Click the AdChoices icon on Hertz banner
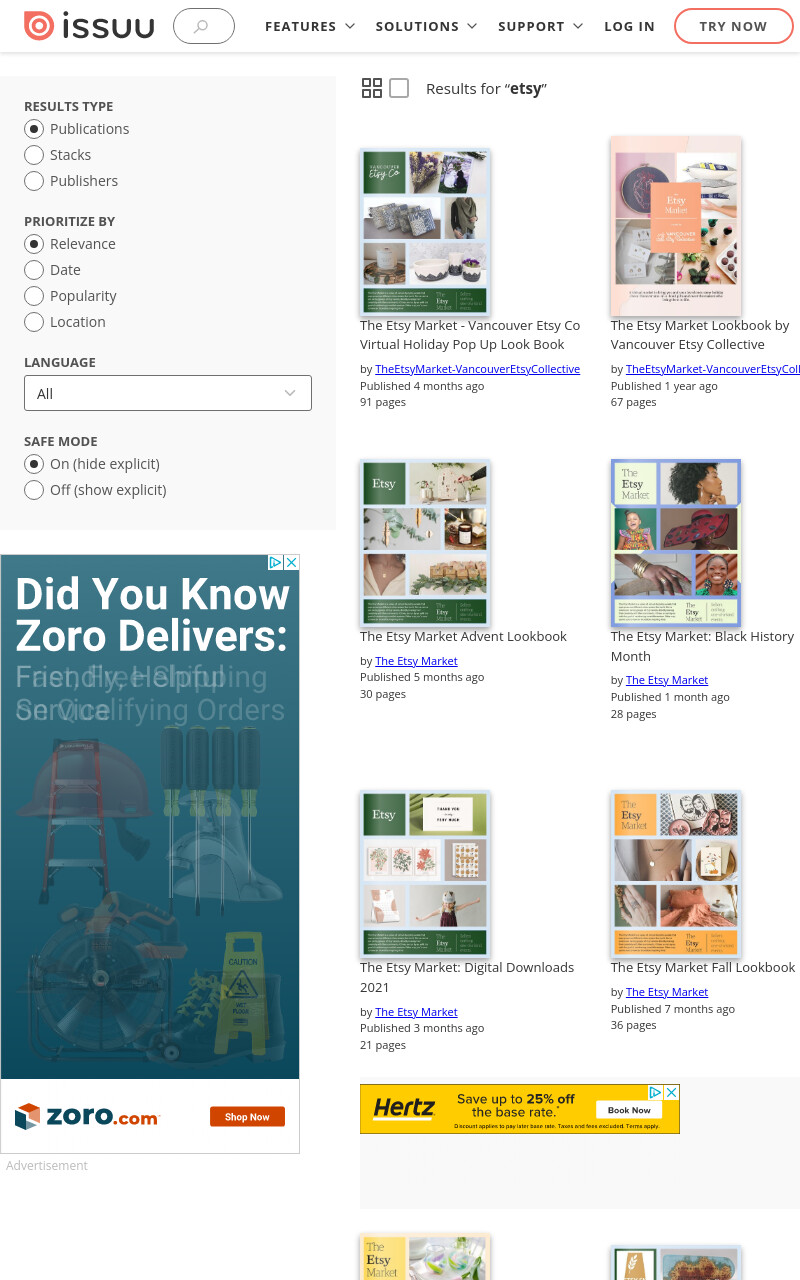Screen dimensions: 800x1280 tap(656, 1093)
